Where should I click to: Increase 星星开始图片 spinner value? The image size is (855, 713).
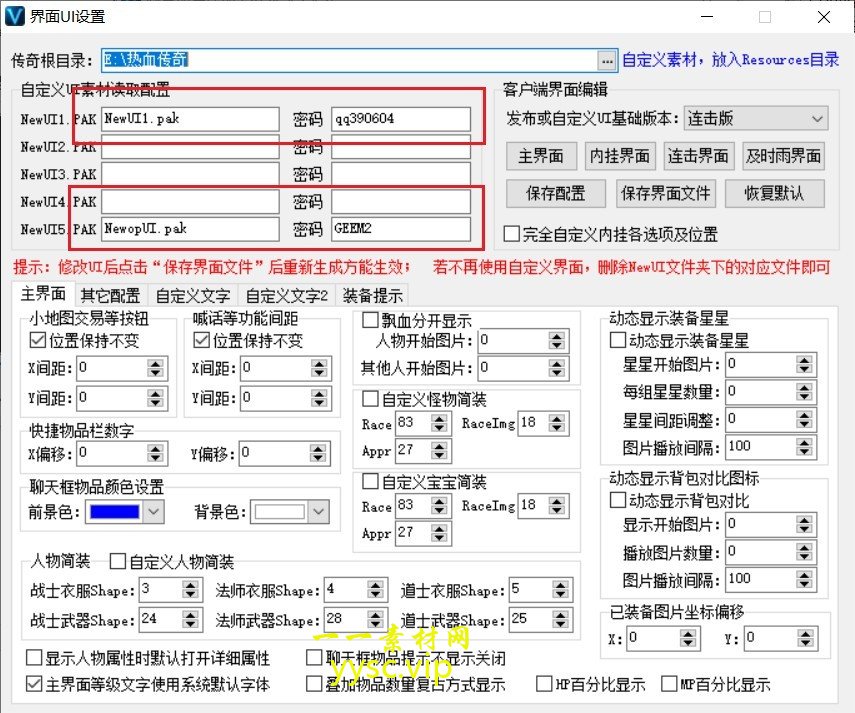tap(804, 360)
